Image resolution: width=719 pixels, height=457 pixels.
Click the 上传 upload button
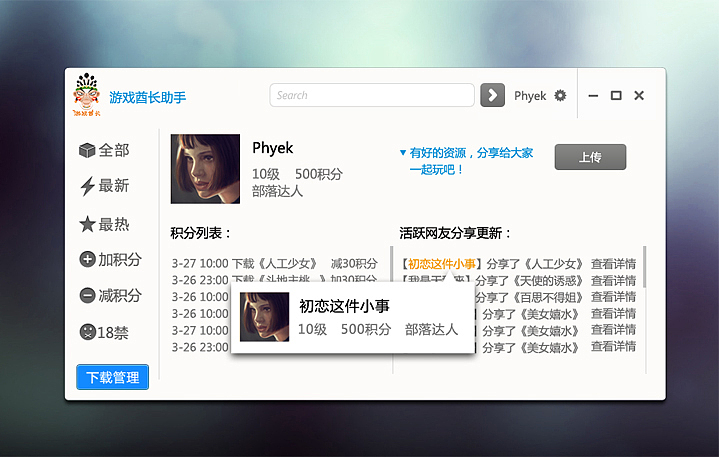pyautogui.click(x=590, y=157)
